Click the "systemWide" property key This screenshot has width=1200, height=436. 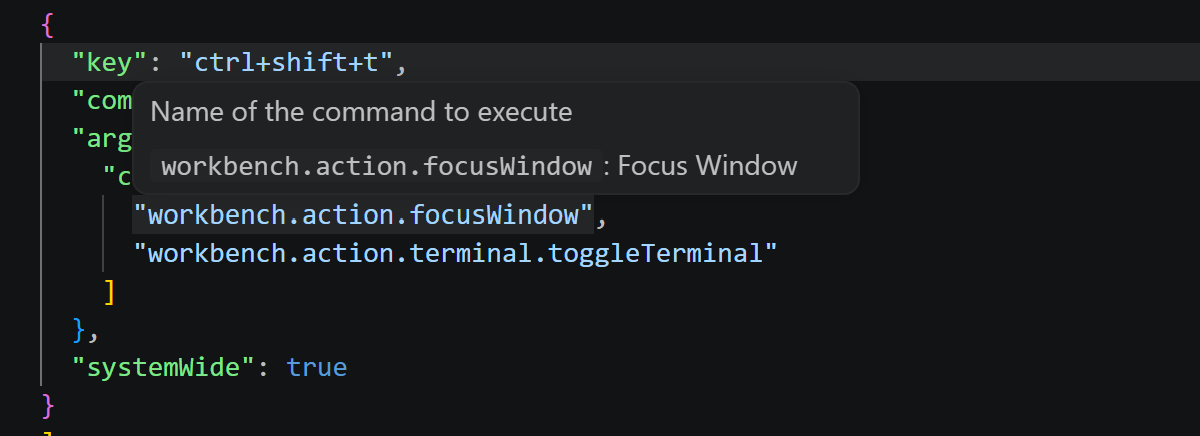pos(164,367)
